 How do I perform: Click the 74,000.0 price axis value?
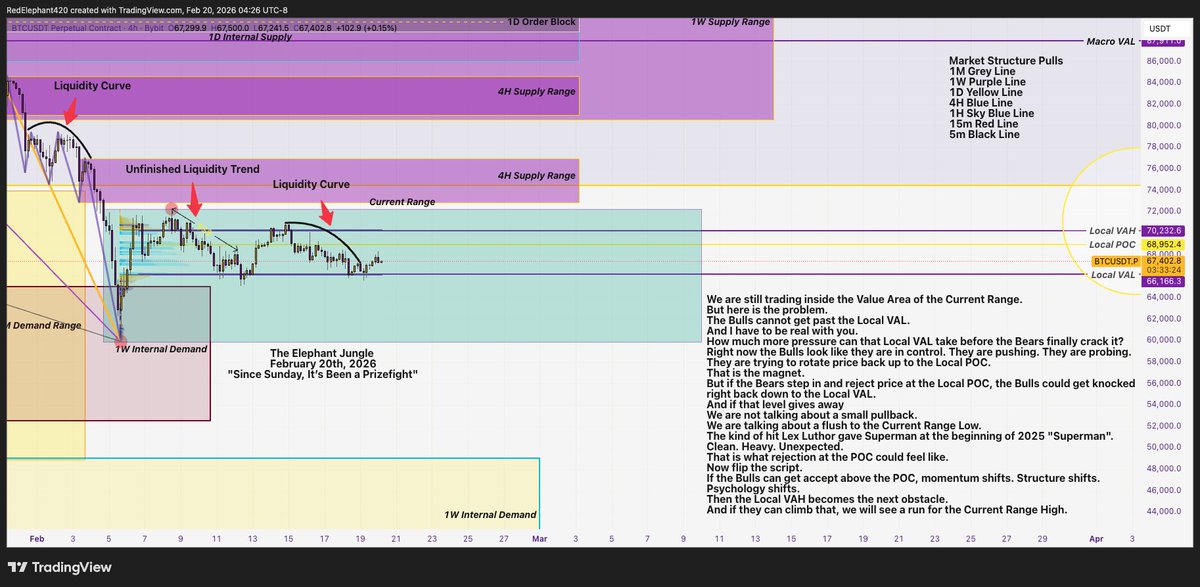click(1164, 189)
